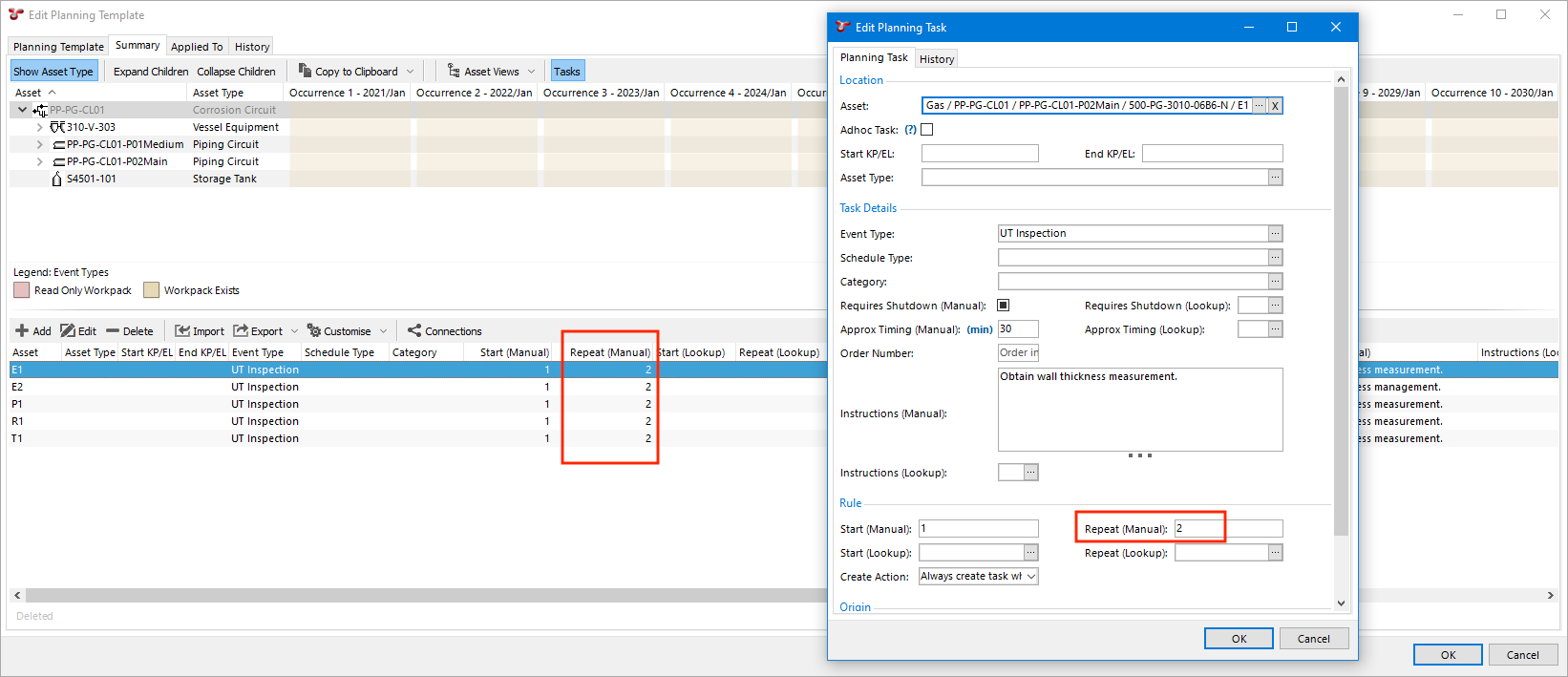Collapse the PP-PG-CL01 corrosion circuit node
Screen dimensions: 1568x677
22,110
